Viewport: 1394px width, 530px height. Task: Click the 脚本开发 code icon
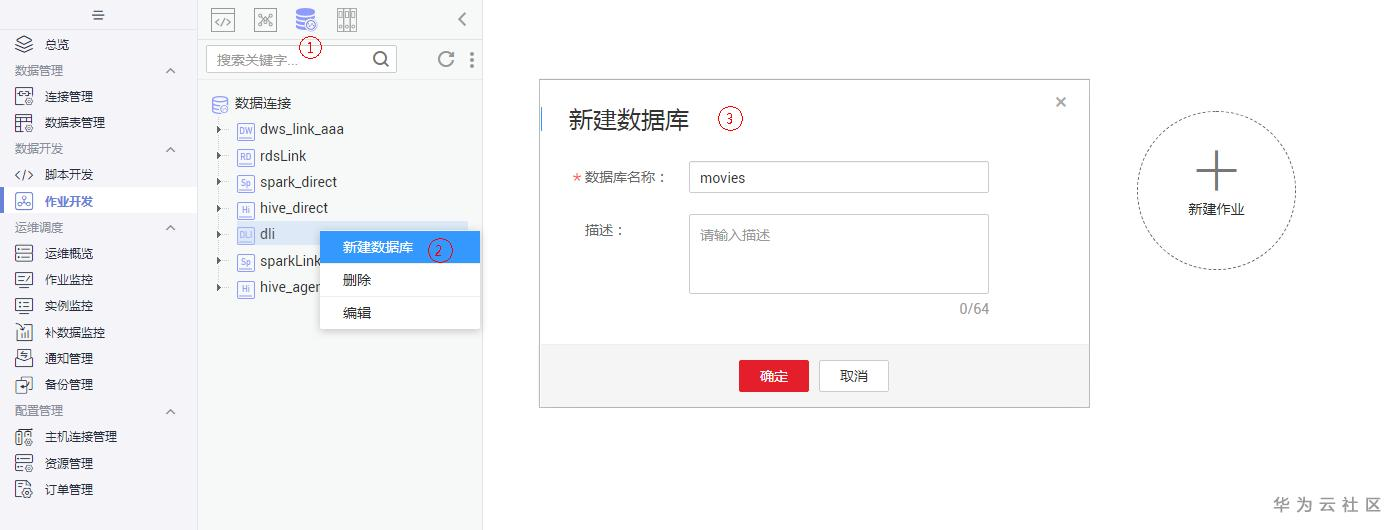coord(24,175)
